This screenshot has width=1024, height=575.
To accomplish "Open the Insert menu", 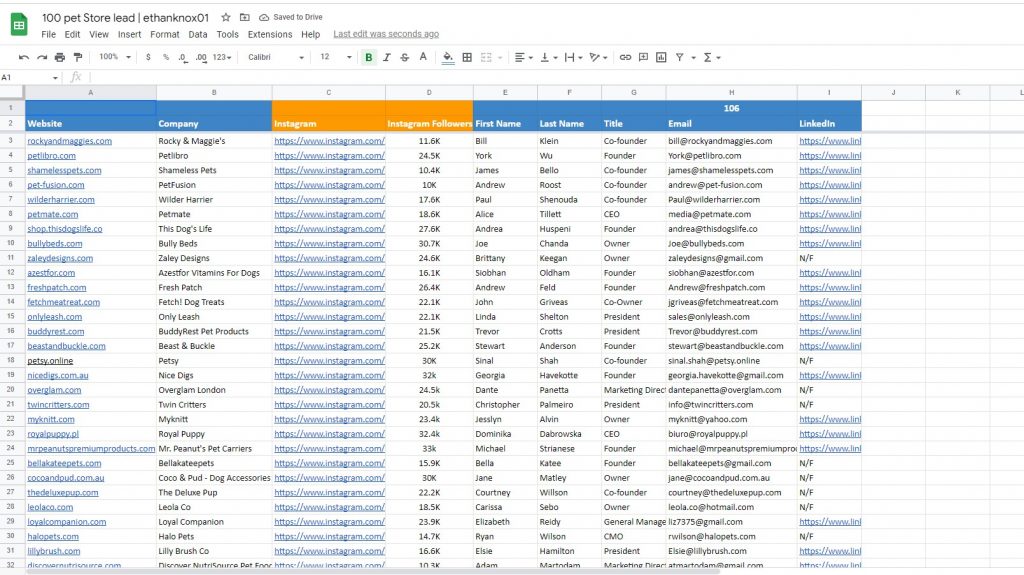I will 129,35.
